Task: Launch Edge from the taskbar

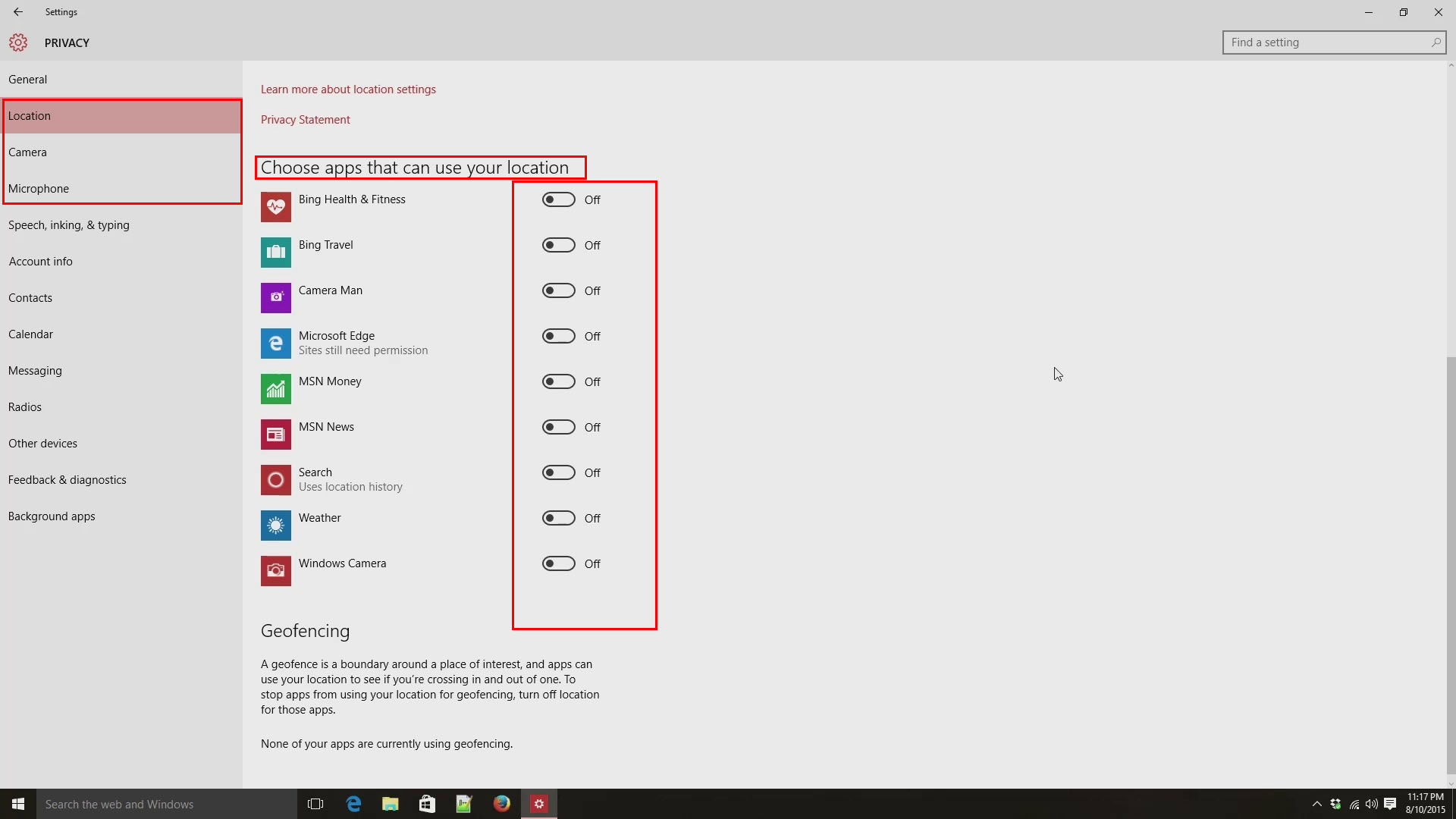Action: click(x=353, y=804)
